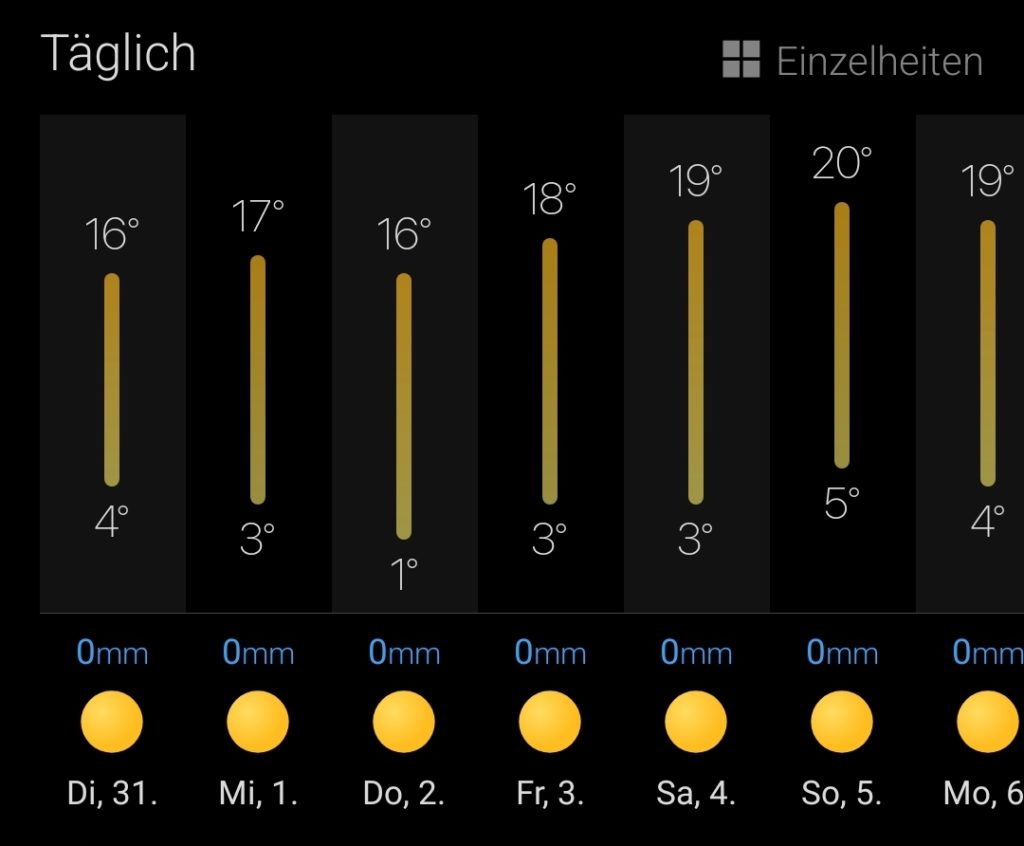This screenshot has height=846, width=1024.
Task: Click the 1° low temperature on Thursday
Action: coord(404,574)
